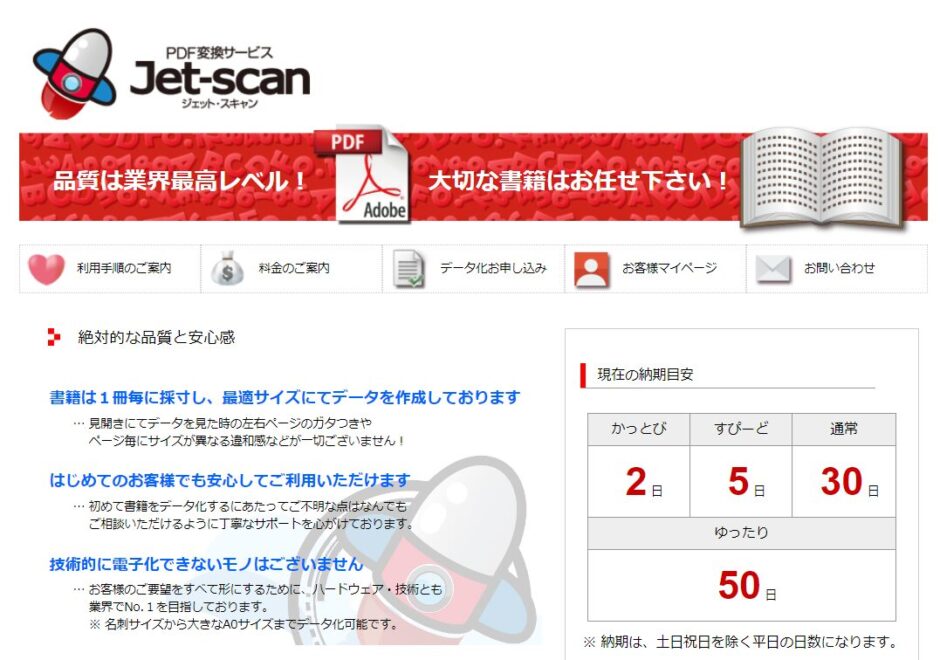Image resolution: width=940 pixels, height=660 pixels.
Task: Click the document checklist icon
Action: click(x=409, y=269)
